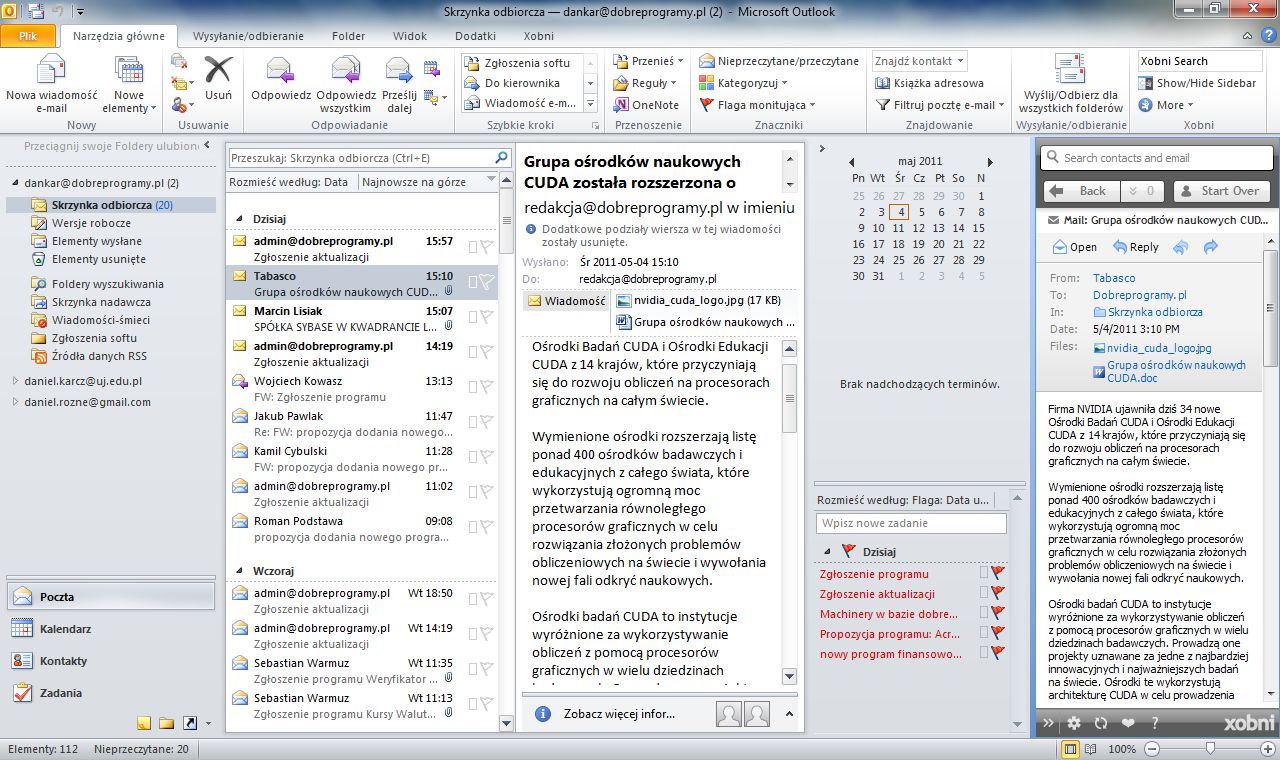The image size is (1280, 760).
Task: Collapse the Dzisiaj message group
Action: [x=239, y=218]
